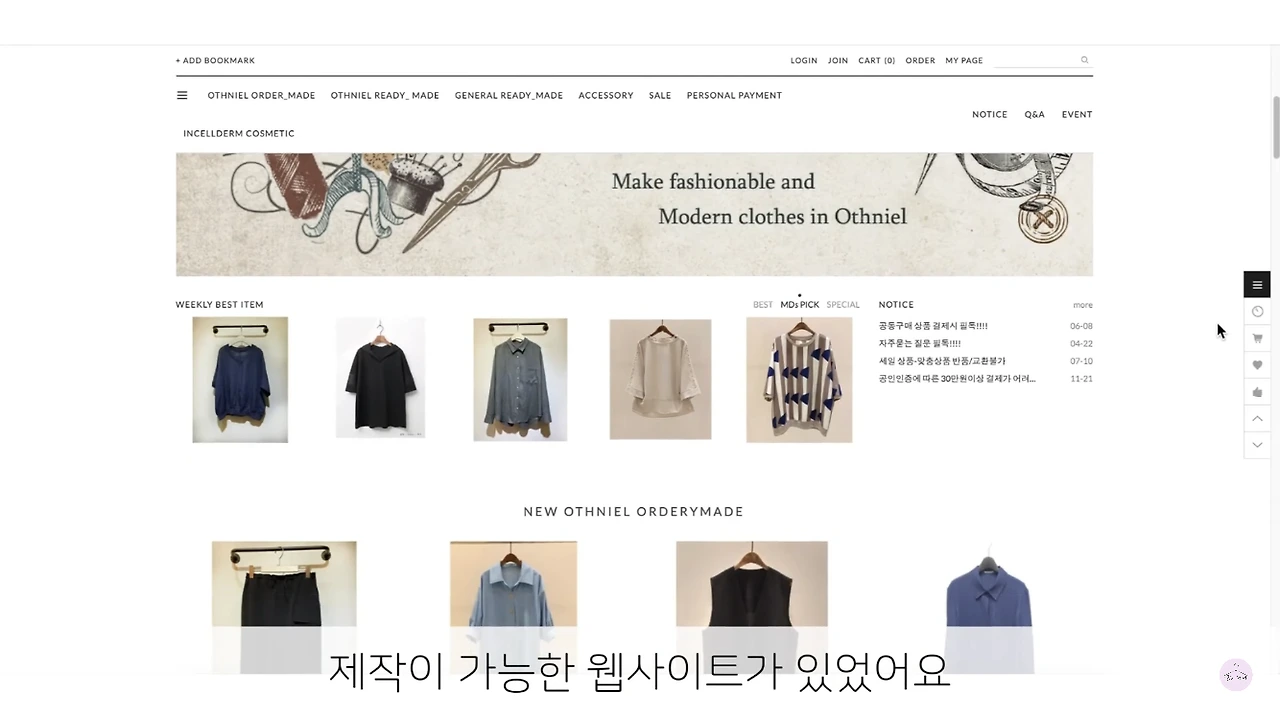Click the search magnifier icon
The height and width of the screenshot is (719, 1280).
click(1084, 60)
